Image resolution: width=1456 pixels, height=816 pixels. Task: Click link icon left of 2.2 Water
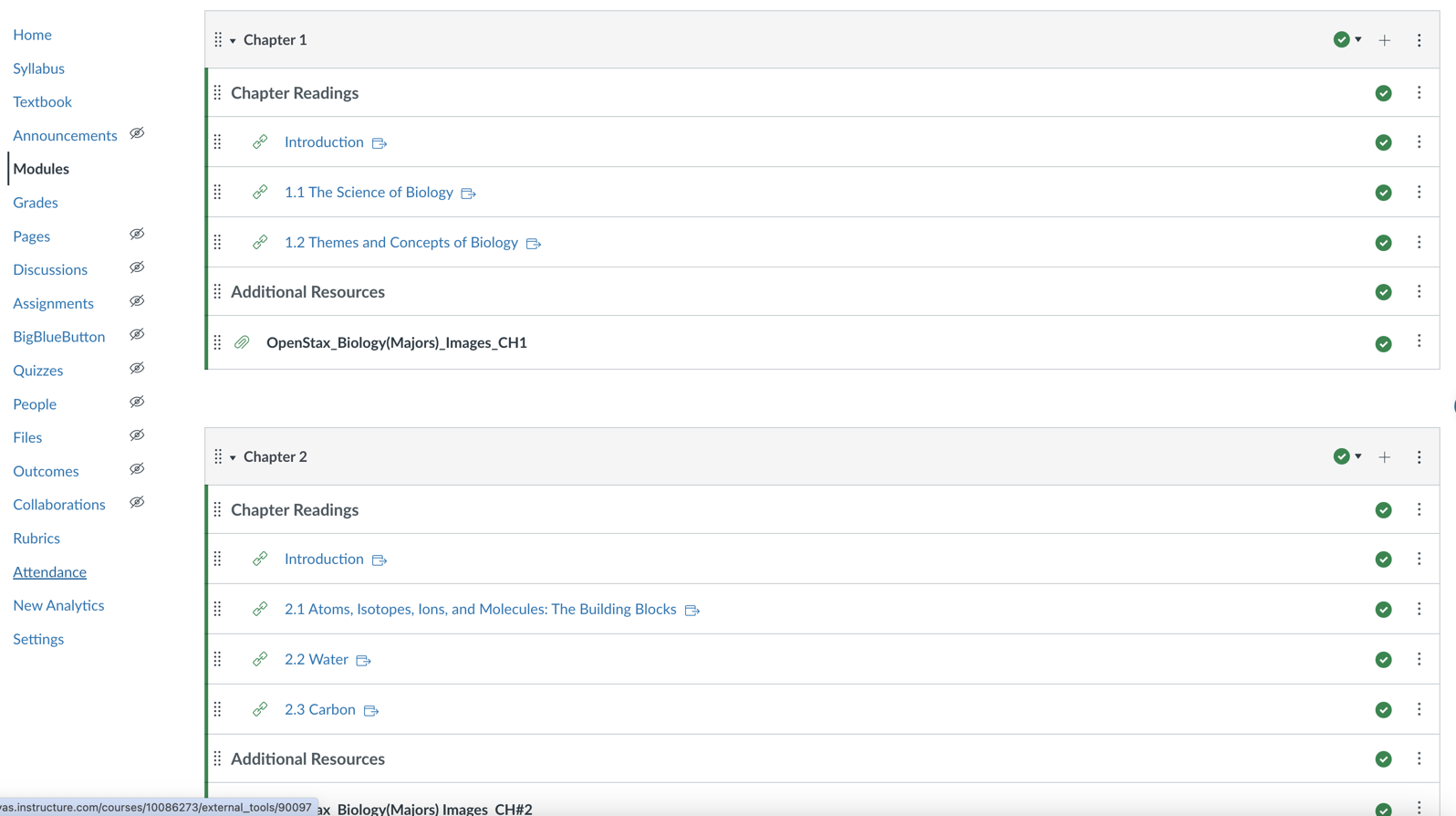260,659
